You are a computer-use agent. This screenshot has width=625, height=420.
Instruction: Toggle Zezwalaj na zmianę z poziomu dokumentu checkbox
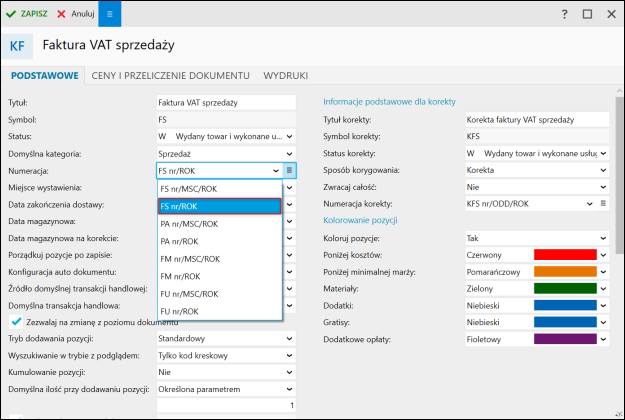[17, 322]
